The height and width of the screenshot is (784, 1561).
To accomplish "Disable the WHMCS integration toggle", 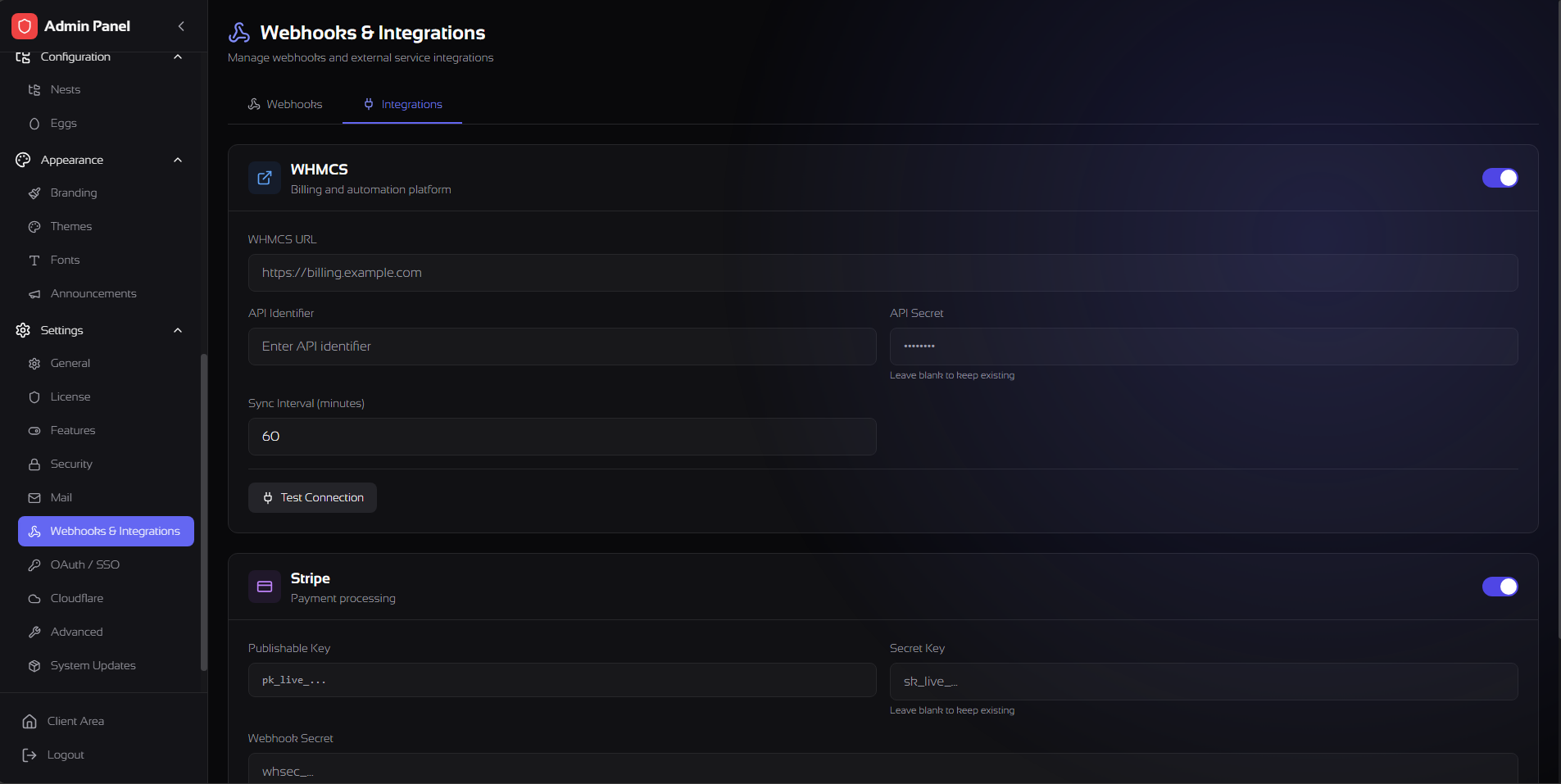I will (1500, 178).
